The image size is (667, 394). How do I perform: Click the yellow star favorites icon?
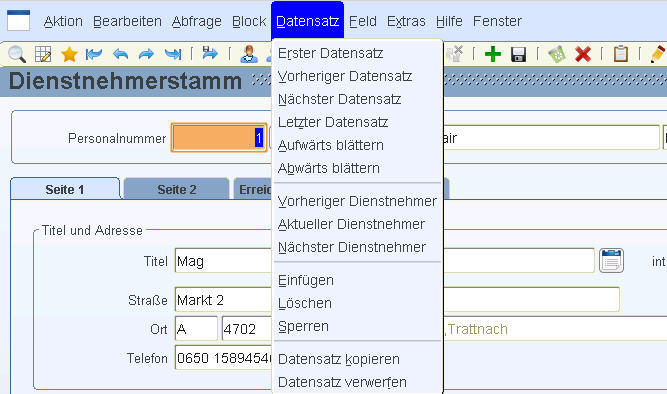[x=69, y=54]
